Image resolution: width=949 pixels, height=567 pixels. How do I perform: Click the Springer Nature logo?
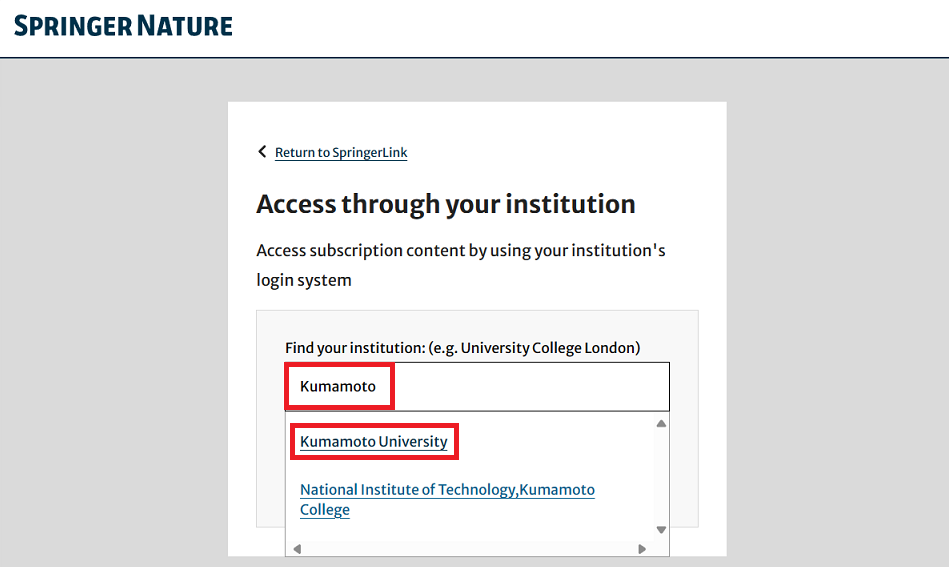[123, 26]
